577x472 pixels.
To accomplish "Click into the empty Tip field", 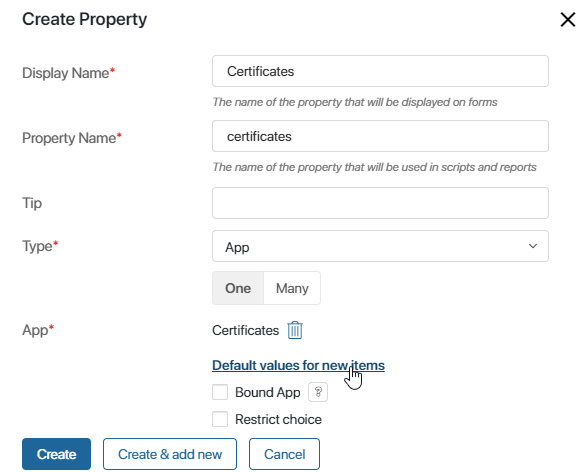I will pos(380,203).
